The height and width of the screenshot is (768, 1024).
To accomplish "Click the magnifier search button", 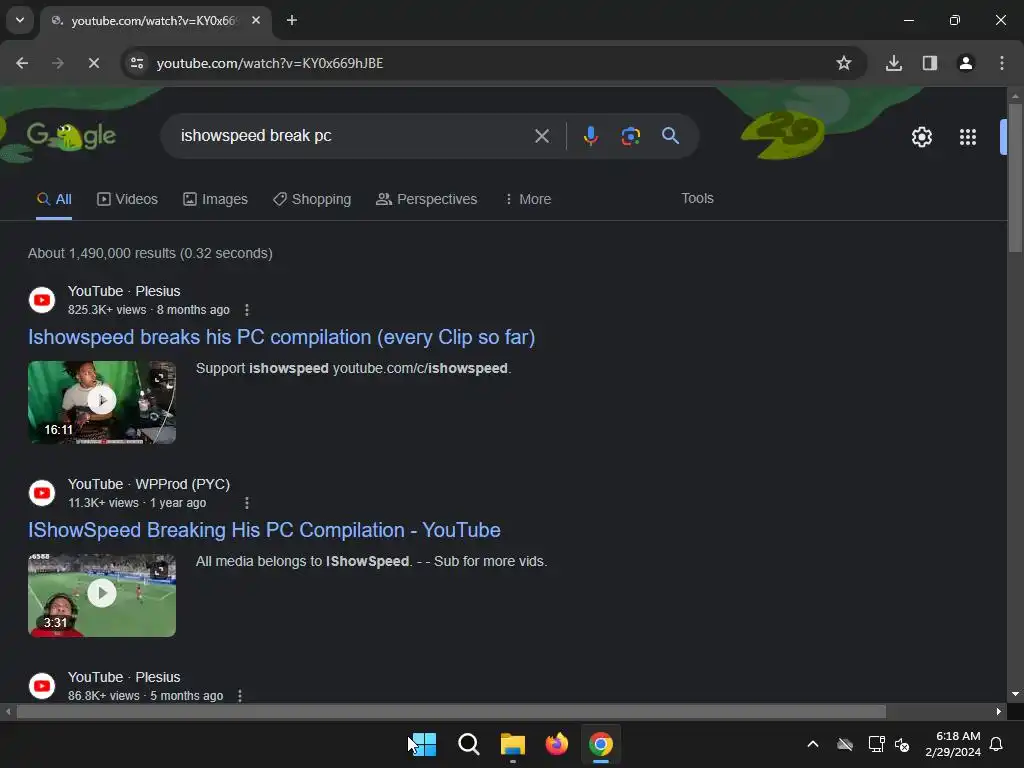I will [670, 136].
